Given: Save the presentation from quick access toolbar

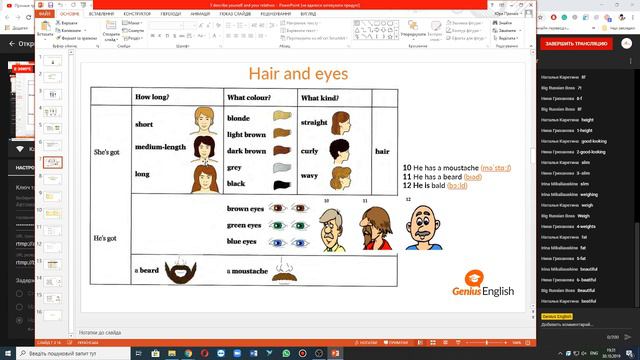Looking at the screenshot, I should coord(51,5).
